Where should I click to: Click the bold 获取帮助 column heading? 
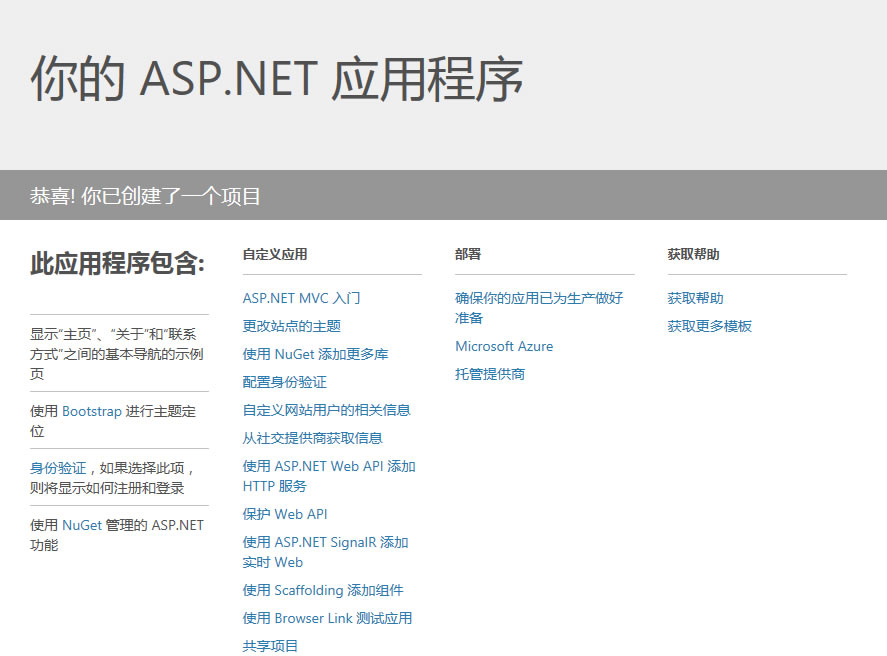tap(693, 254)
